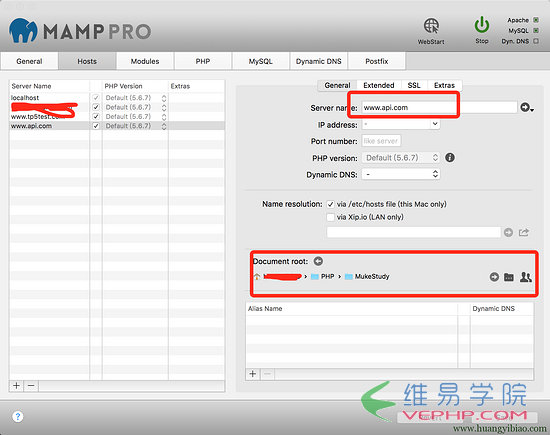550x435 pixels.
Task: Open the Dynamic DNS dropdown
Action: coord(401,174)
